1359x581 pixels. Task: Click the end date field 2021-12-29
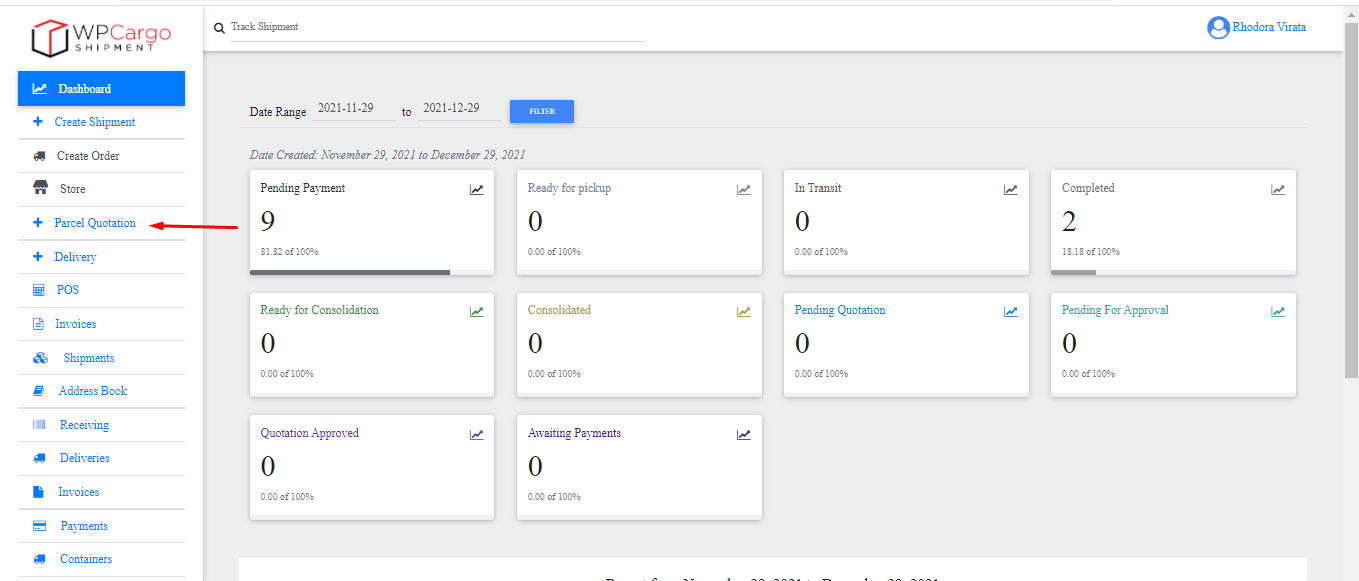point(458,109)
